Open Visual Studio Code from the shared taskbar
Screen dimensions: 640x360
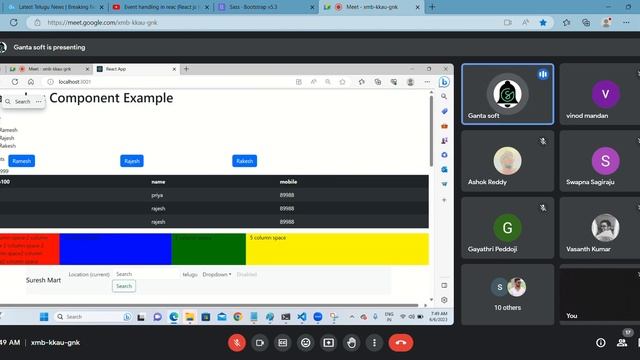pos(302,317)
